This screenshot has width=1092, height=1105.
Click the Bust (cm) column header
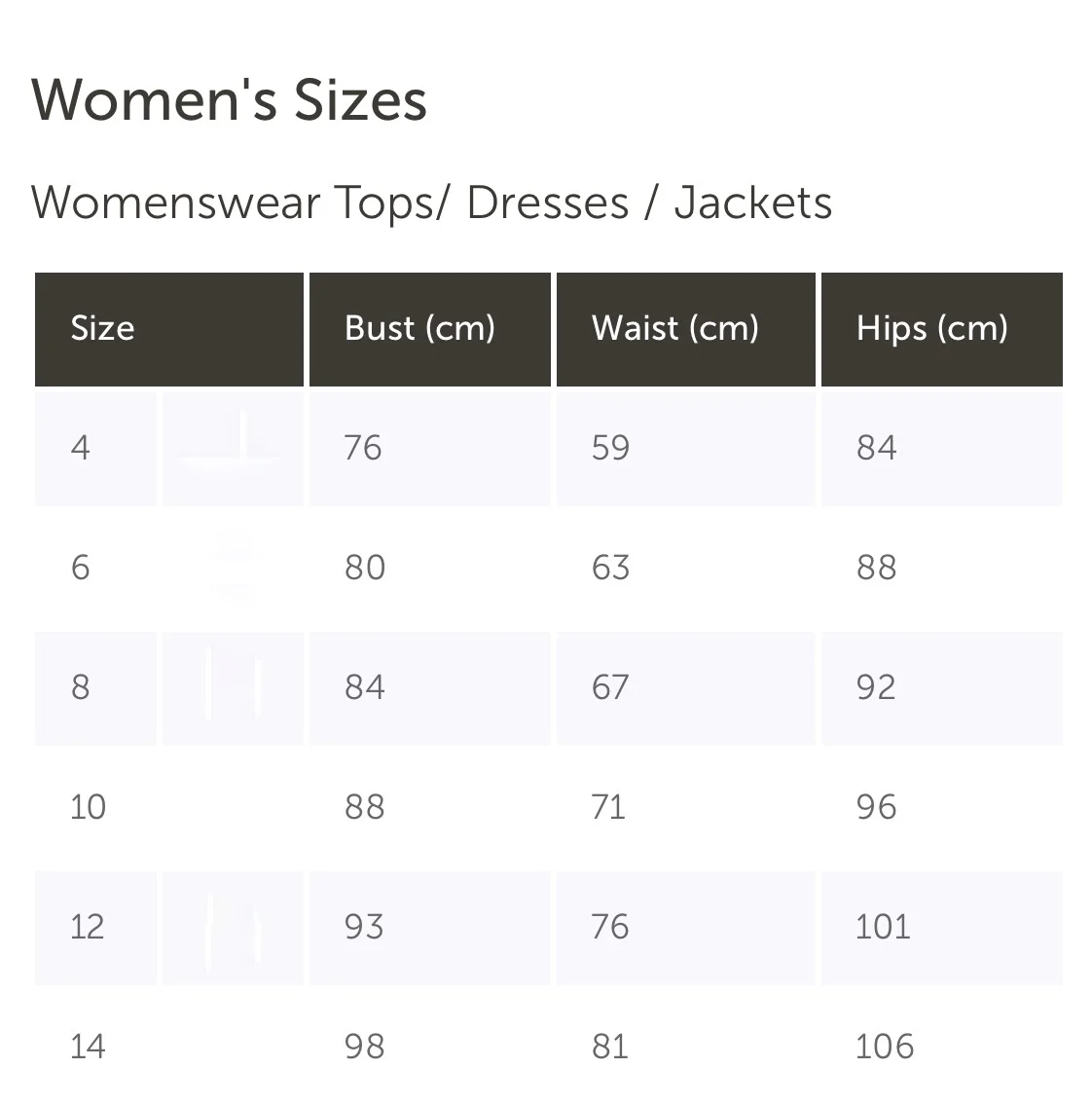coord(430,329)
